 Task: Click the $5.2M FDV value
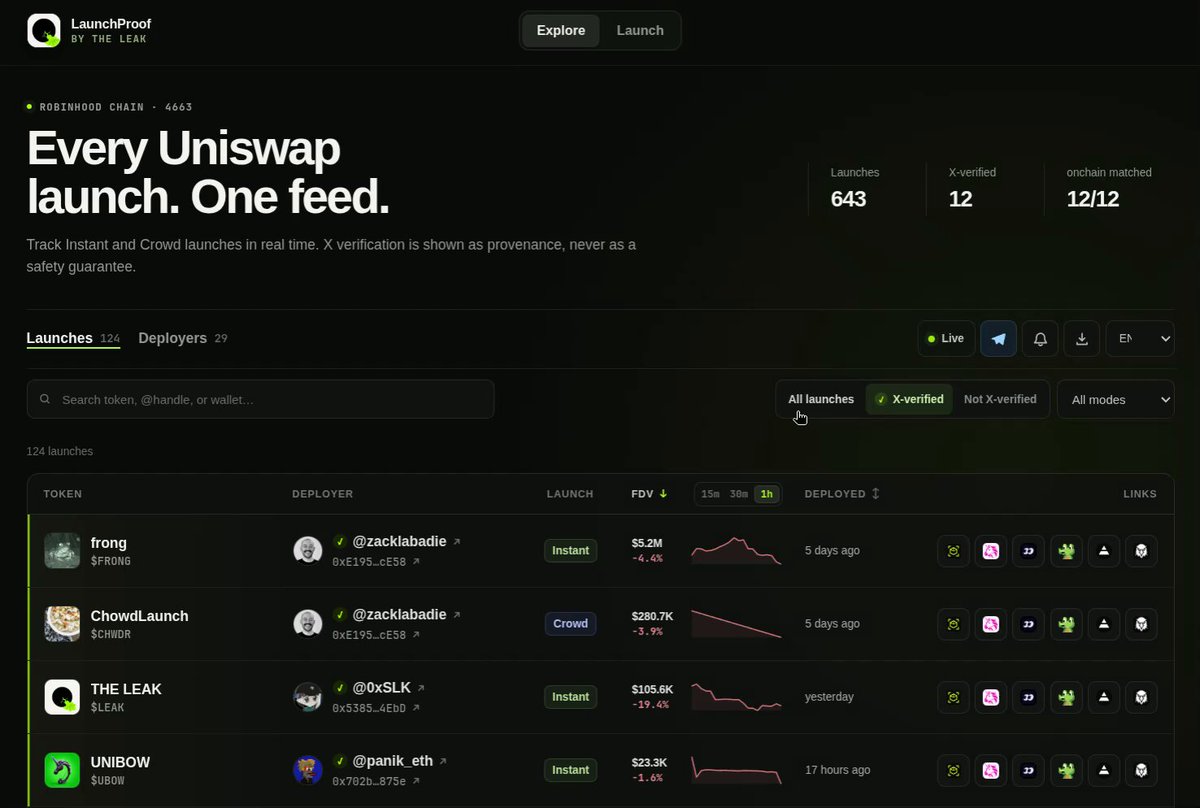[x=647, y=543]
